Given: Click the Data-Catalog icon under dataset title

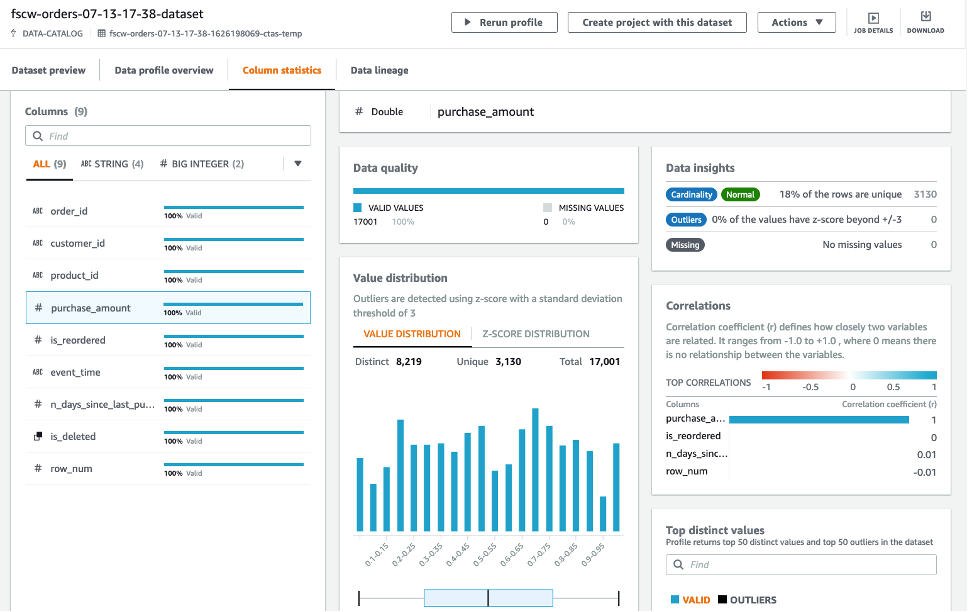Looking at the screenshot, I should click(x=14, y=33).
